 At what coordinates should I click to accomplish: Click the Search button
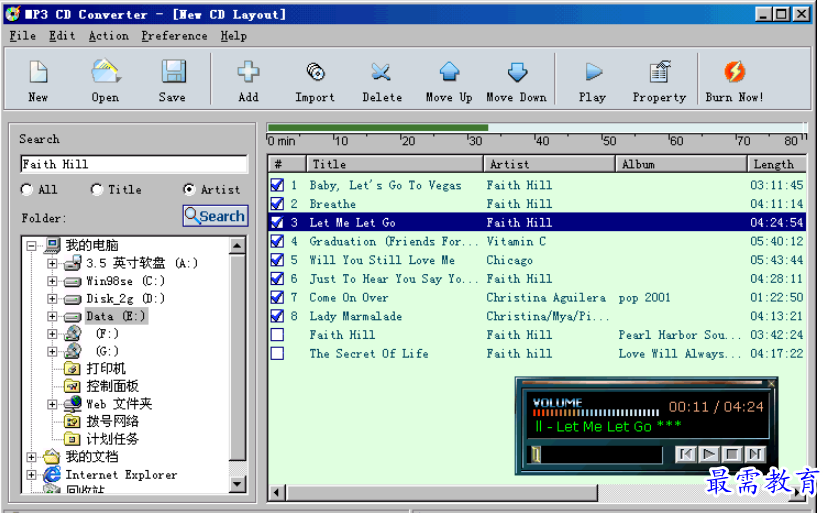215,216
